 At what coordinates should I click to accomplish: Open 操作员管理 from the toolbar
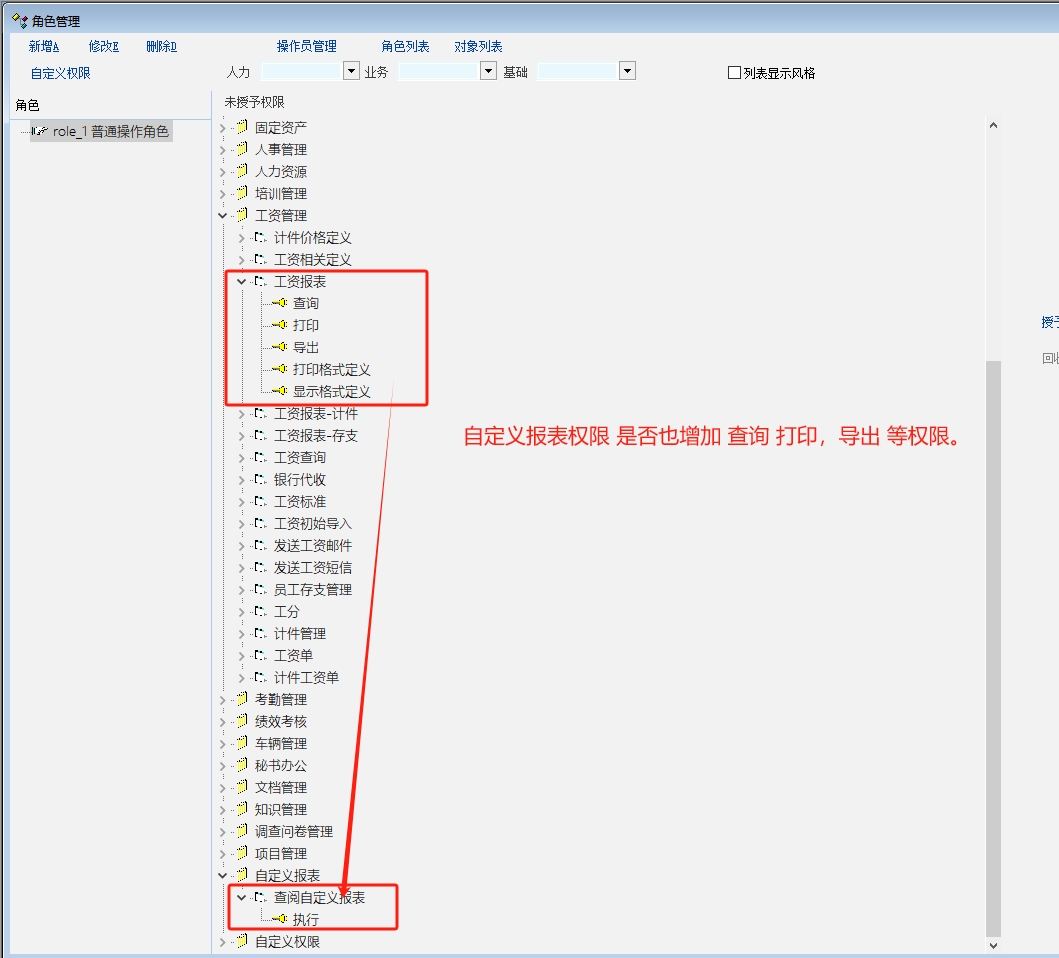tap(306, 46)
